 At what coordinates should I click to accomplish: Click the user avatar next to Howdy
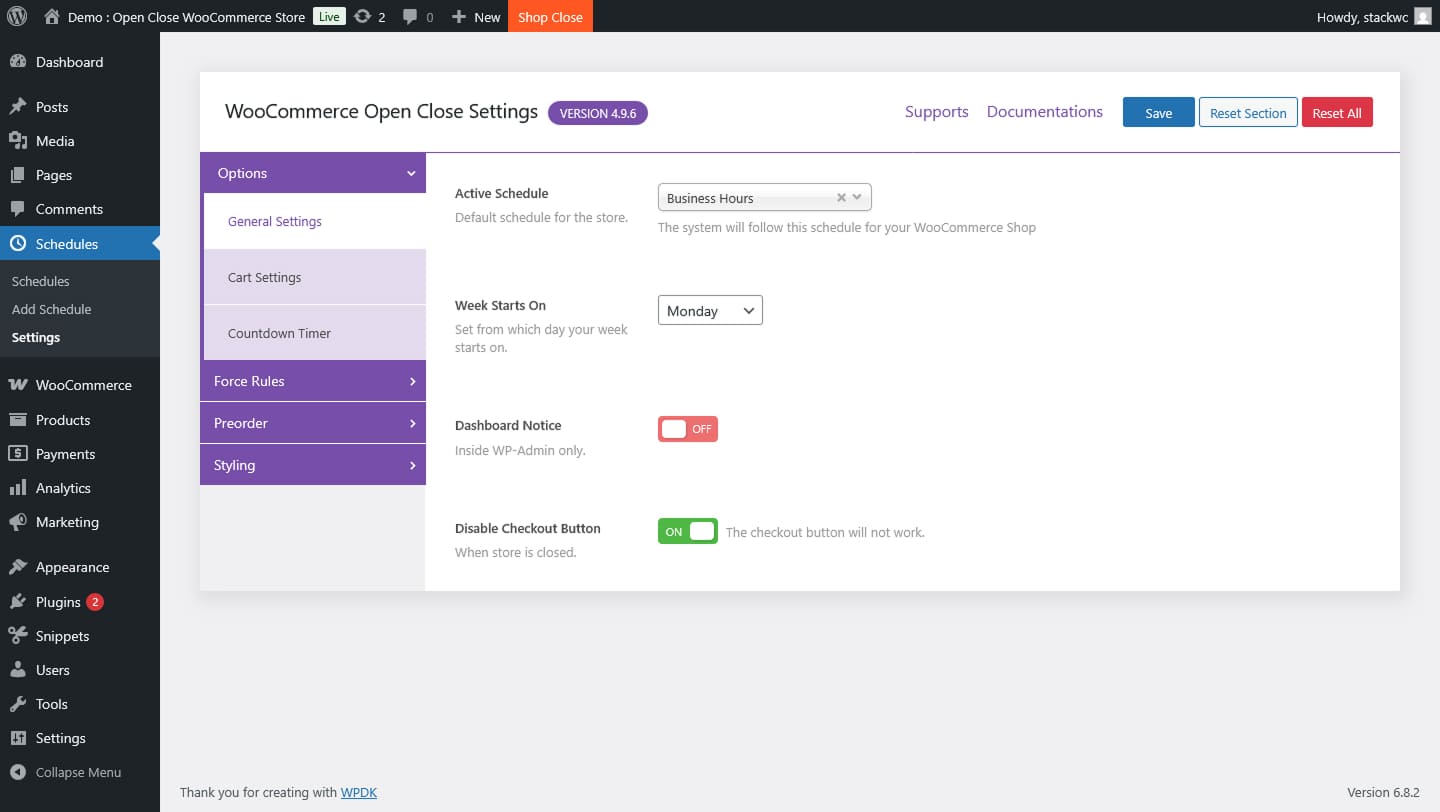point(1422,16)
